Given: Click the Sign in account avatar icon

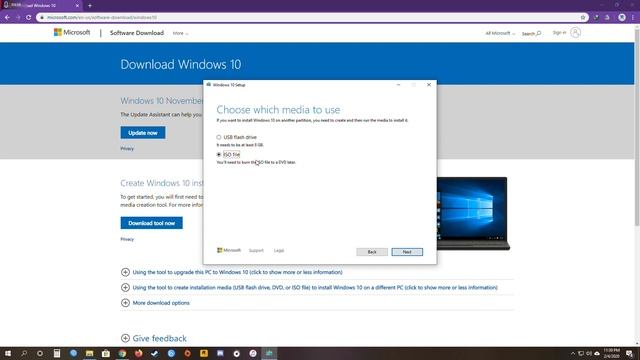Looking at the screenshot, I should click(x=576, y=33).
